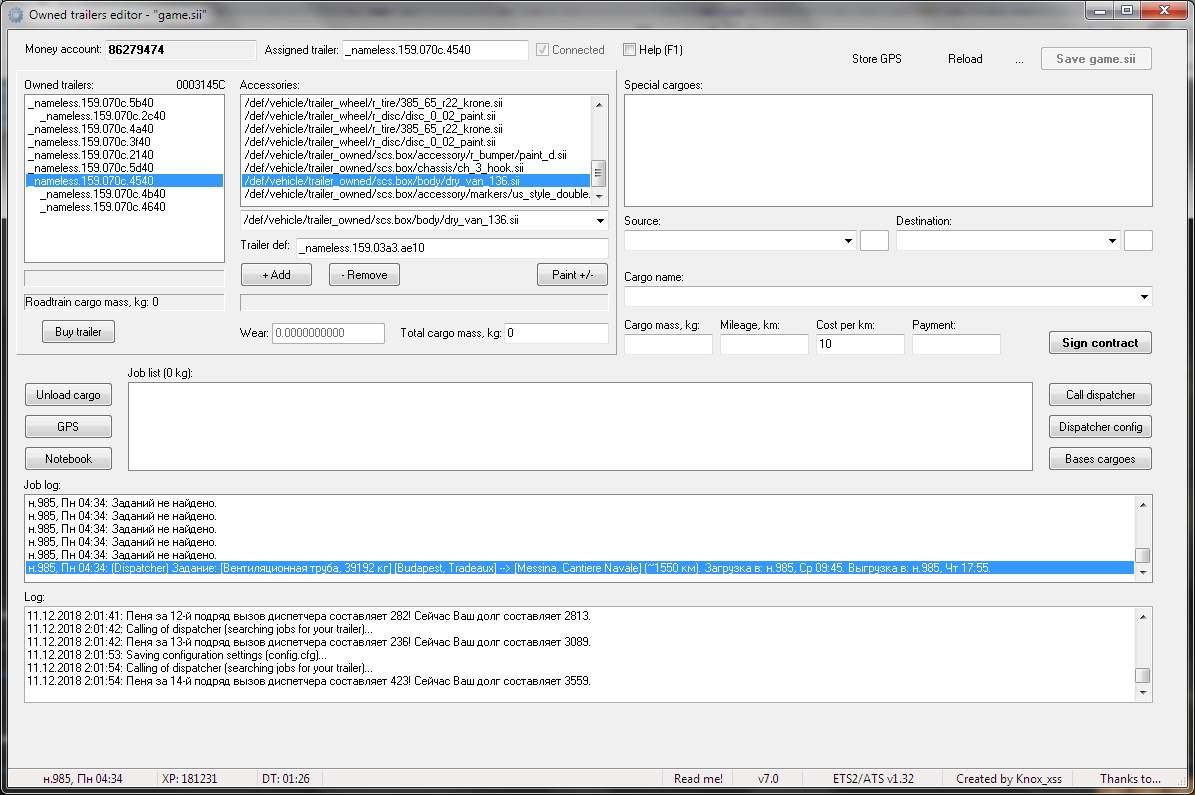Viewport: 1195px width, 795px height.
Task: Click the Accessories list scrollbar thumb
Action: [x=599, y=172]
